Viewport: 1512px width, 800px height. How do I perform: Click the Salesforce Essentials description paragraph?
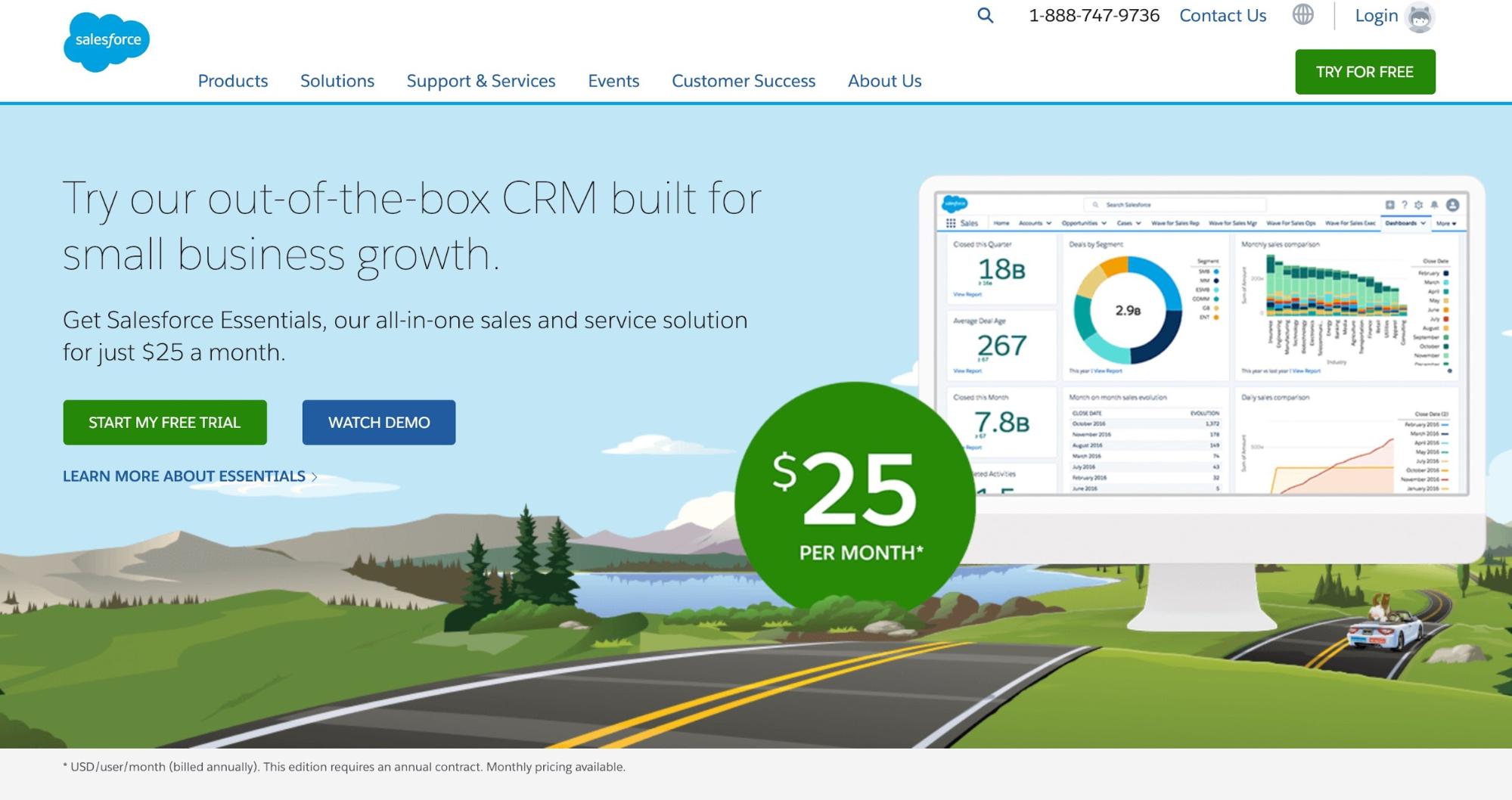coord(405,336)
